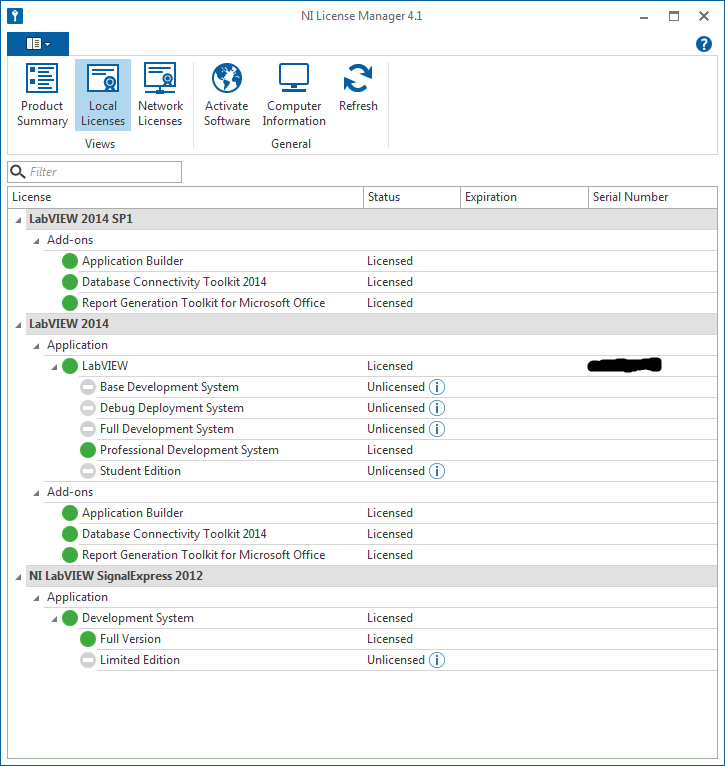
Task: Click green status dot for Full Version
Action: pos(88,639)
